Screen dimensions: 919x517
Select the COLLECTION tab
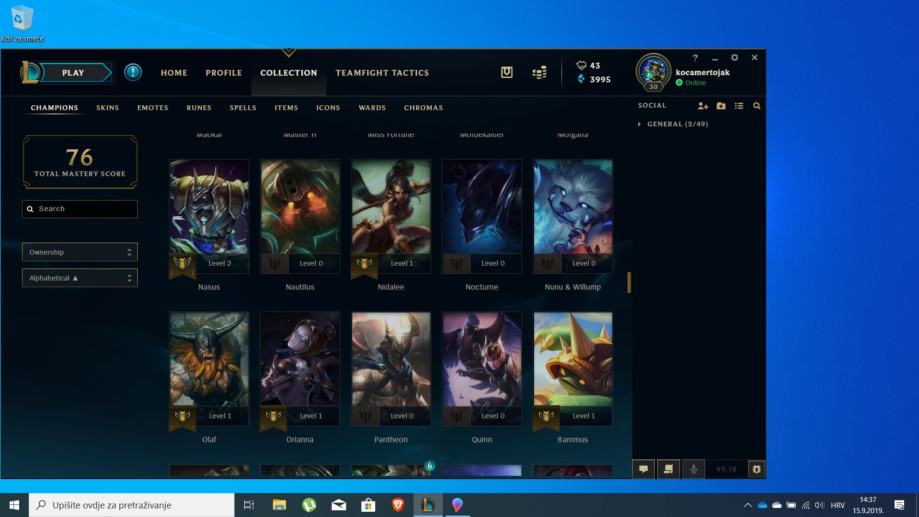click(288, 73)
